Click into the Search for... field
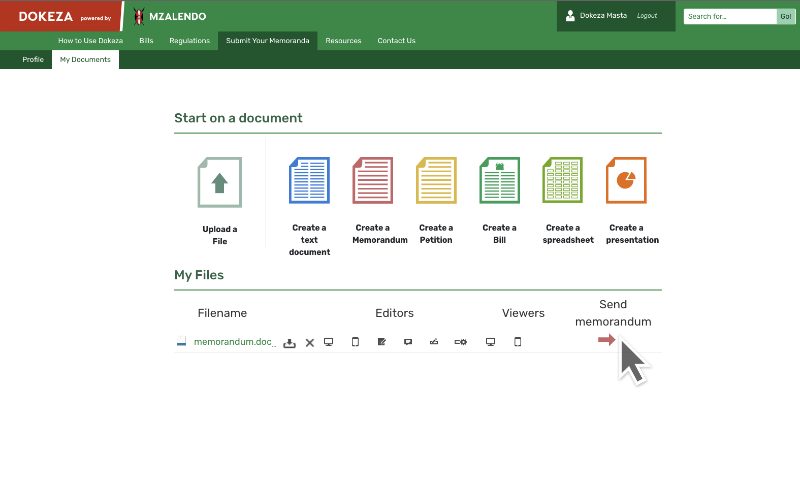This screenshot has width=800, height=484. pyautogui.click(x=730, y=16)
